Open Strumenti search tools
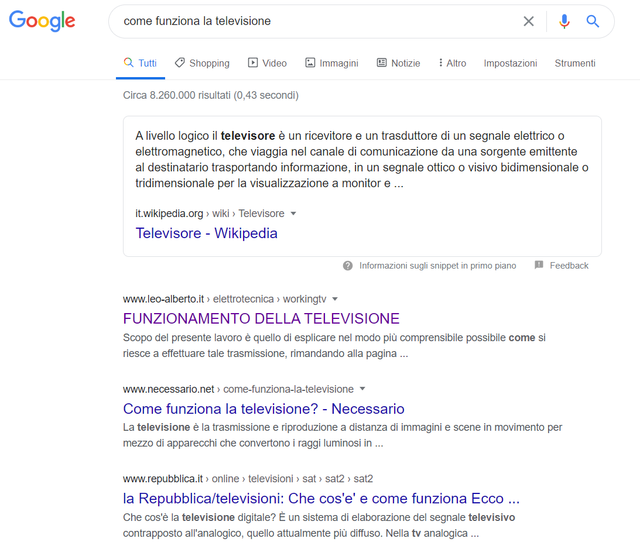Screen dimensions: 640x543 [575, 63]
